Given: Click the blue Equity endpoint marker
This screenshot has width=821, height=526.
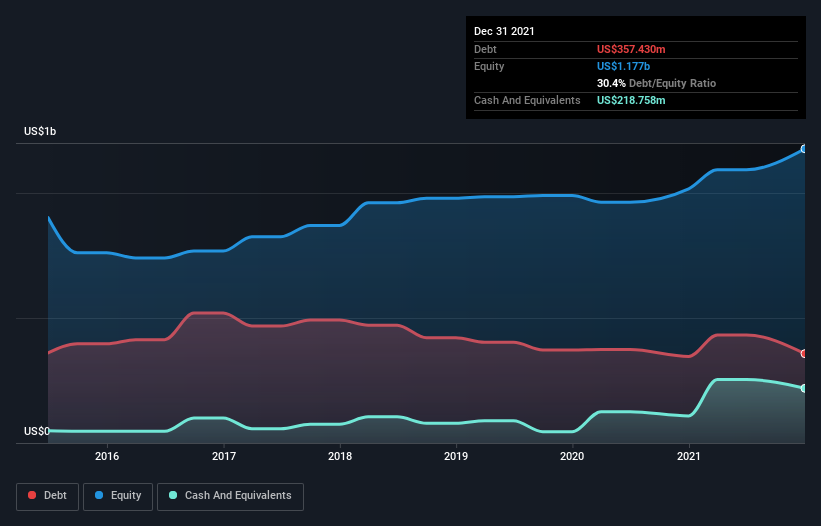Looking at the screenshot, I should 804,149.
